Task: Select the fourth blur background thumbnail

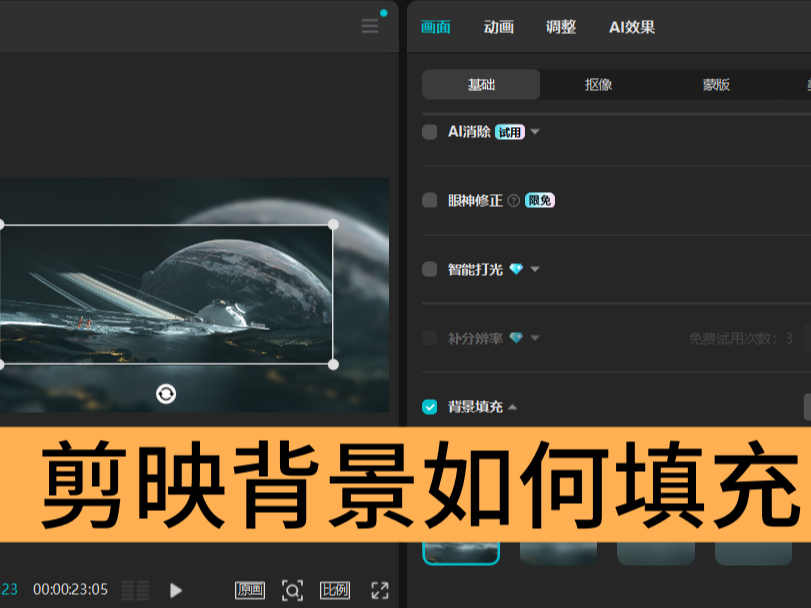Action: pyautogui.click(x=753, y=553)
